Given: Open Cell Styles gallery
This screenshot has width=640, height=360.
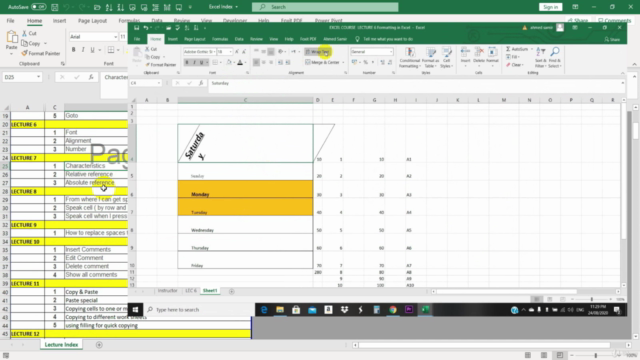Looking at the screenshot, I should [447, 58].
